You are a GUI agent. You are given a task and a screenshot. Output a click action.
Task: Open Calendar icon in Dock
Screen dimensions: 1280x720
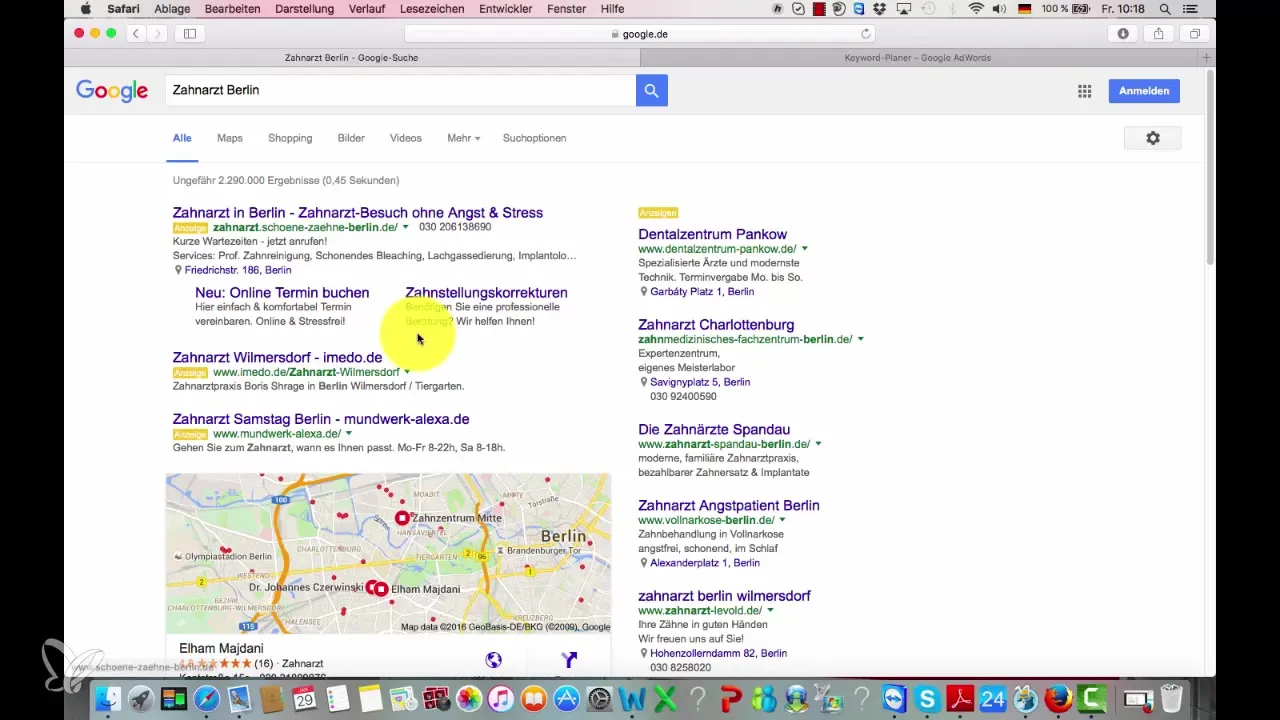304,698
